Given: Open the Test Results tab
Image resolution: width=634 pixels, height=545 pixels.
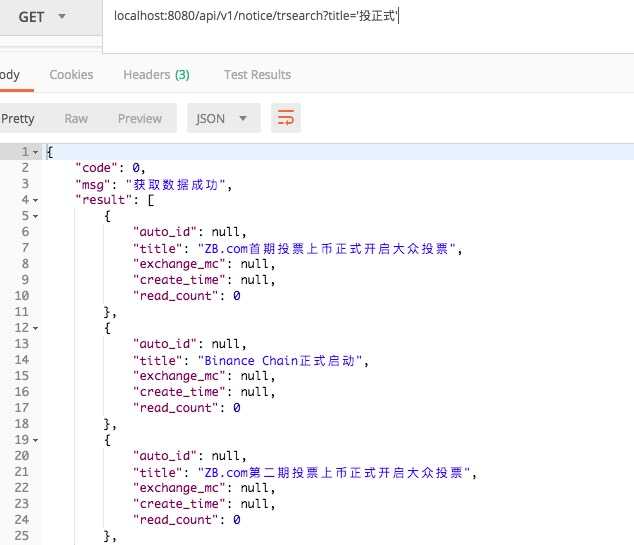Looking at the screenshot, I should 258,75.
